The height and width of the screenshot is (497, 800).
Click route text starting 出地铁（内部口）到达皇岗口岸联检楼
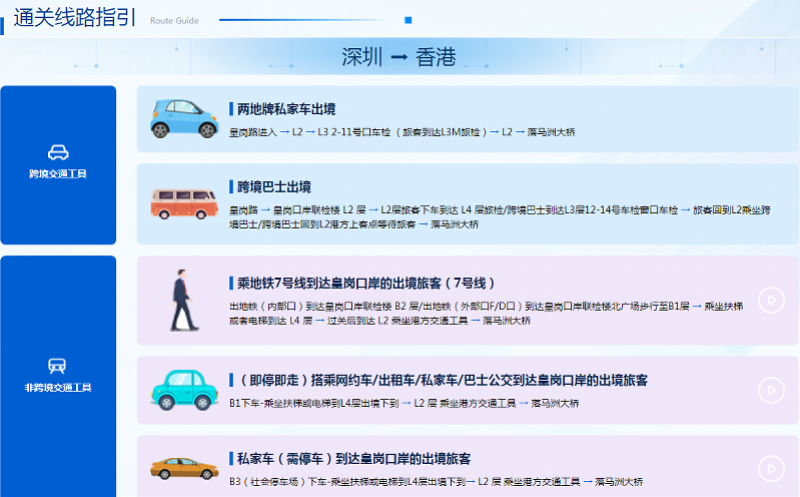(486, 313)
